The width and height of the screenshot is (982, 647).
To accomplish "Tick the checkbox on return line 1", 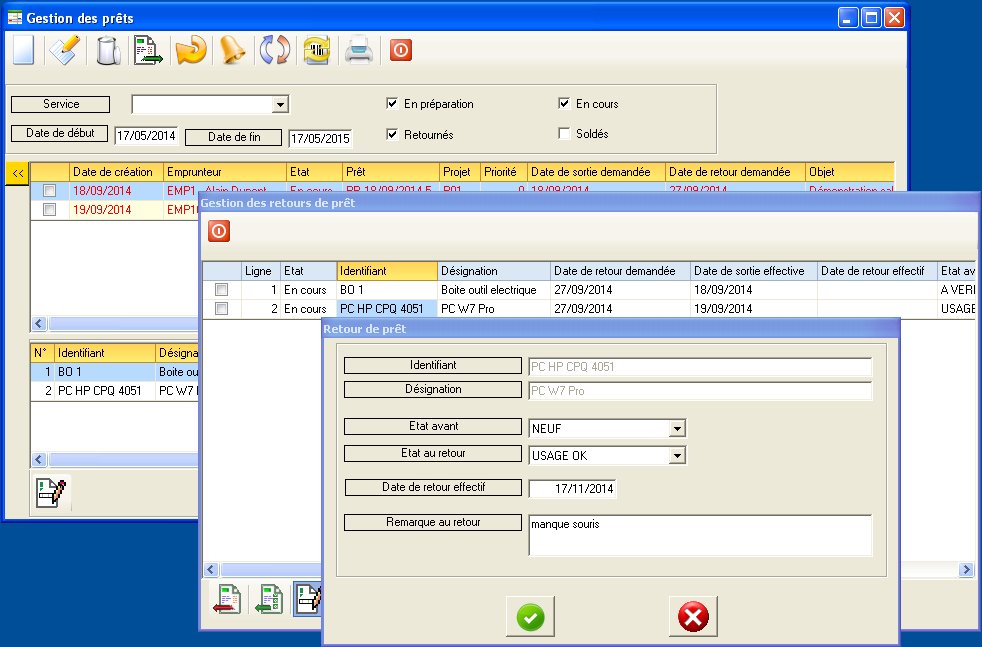I will pyautogui.click(x=221, y=289).
